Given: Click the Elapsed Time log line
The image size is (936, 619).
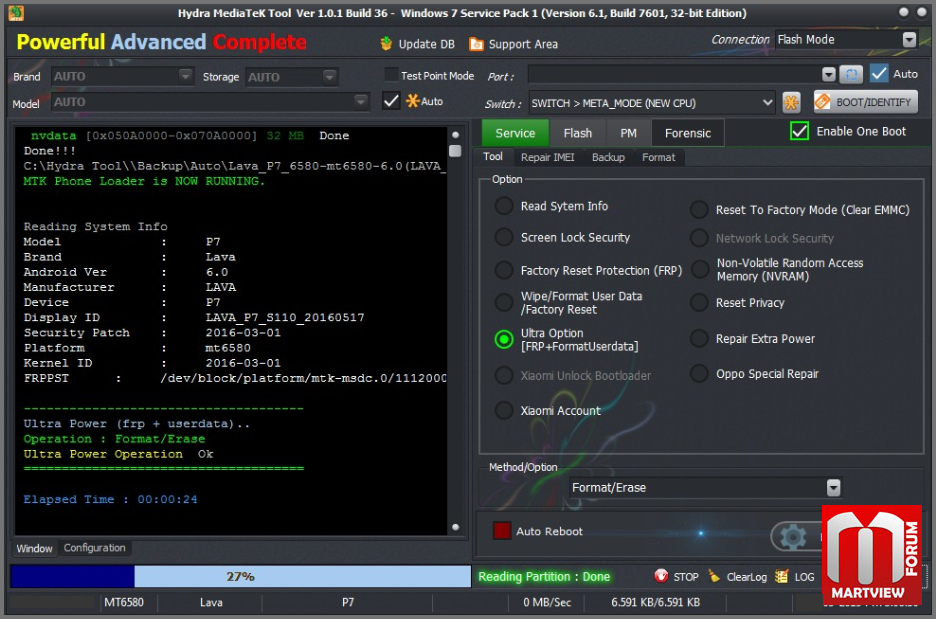Looking at the screenshot, I should coord(110,499).
